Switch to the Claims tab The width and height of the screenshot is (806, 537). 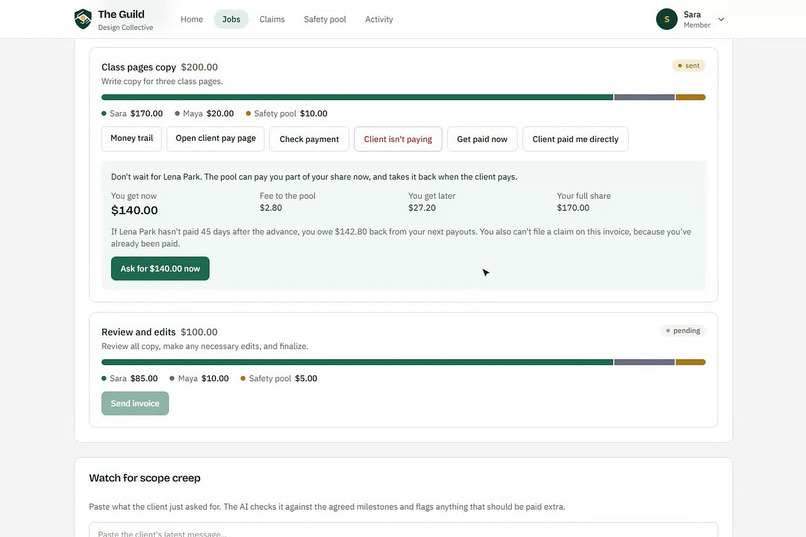(272, 19)
